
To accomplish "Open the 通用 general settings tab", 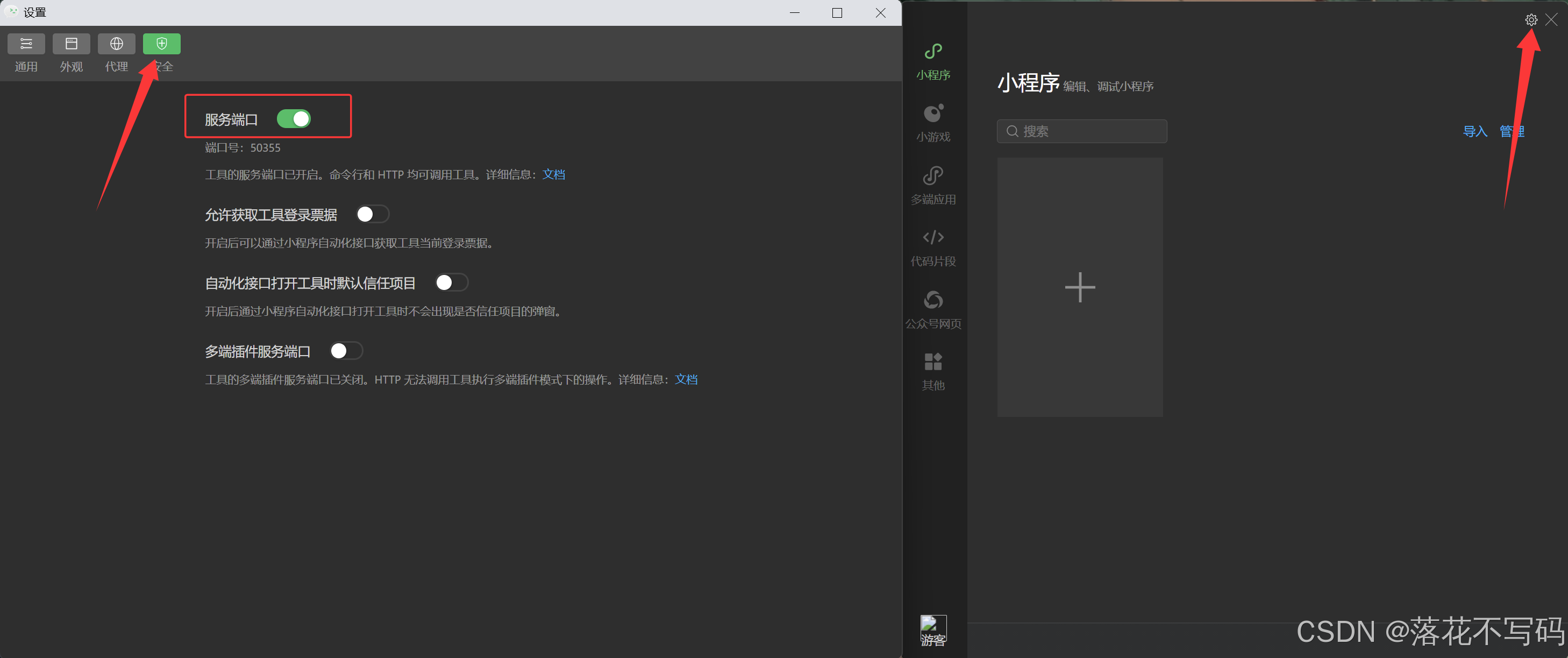I will (26, 45).
